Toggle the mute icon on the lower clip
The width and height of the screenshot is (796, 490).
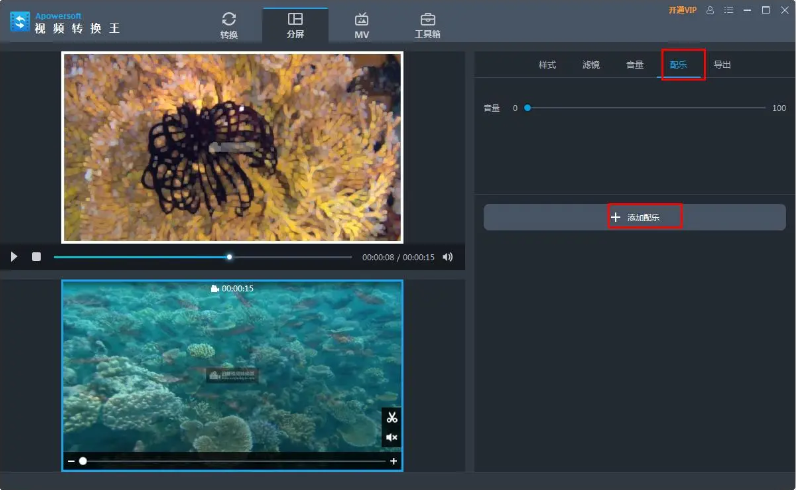coord(392,438)
